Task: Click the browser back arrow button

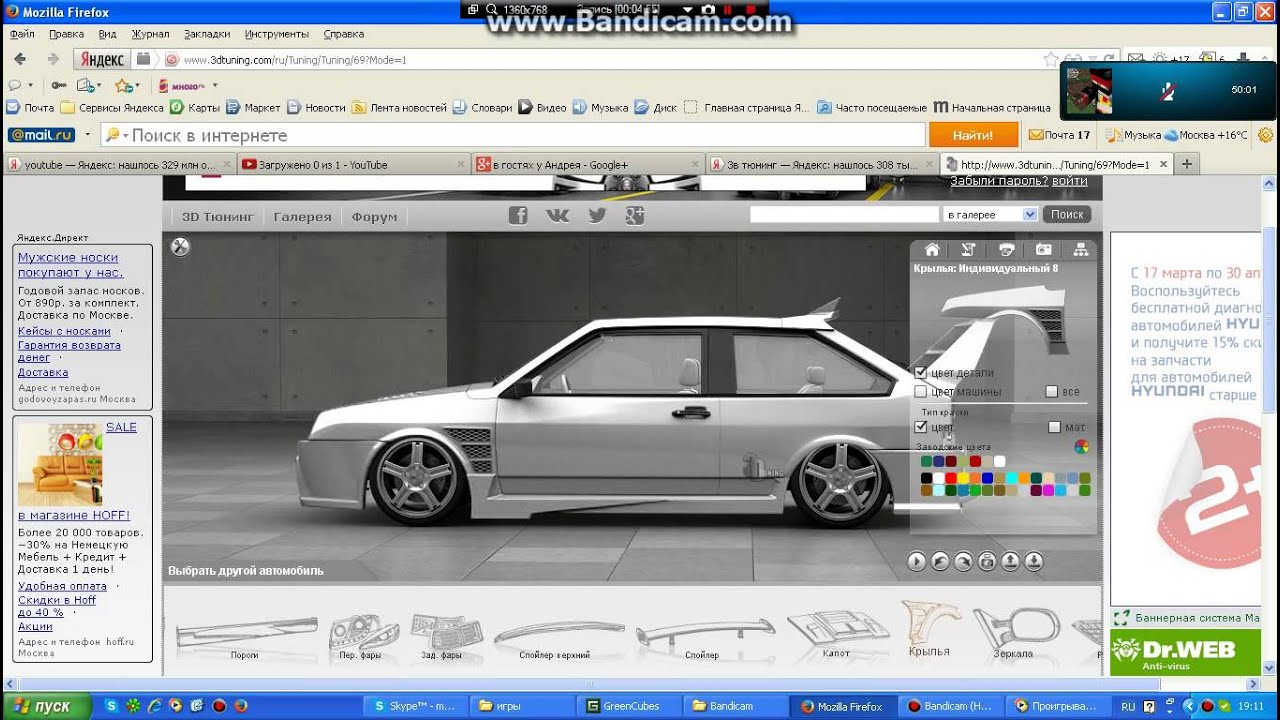Action: tap(21, 60)
